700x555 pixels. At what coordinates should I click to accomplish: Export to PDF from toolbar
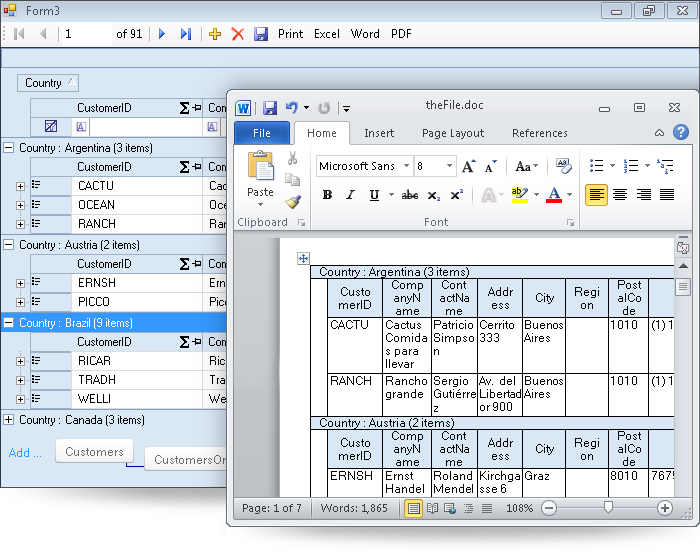pyautogui.click(x=401, y=34)
